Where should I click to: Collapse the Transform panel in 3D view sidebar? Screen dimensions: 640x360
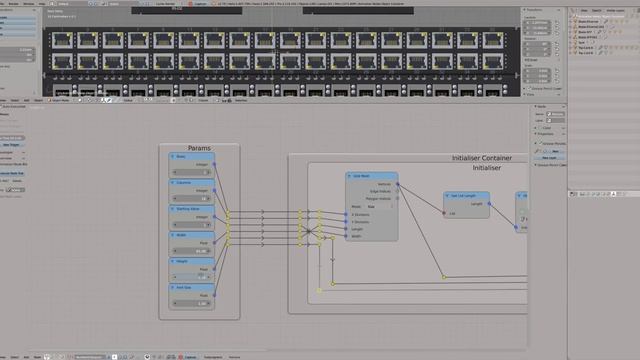[525, 10]
